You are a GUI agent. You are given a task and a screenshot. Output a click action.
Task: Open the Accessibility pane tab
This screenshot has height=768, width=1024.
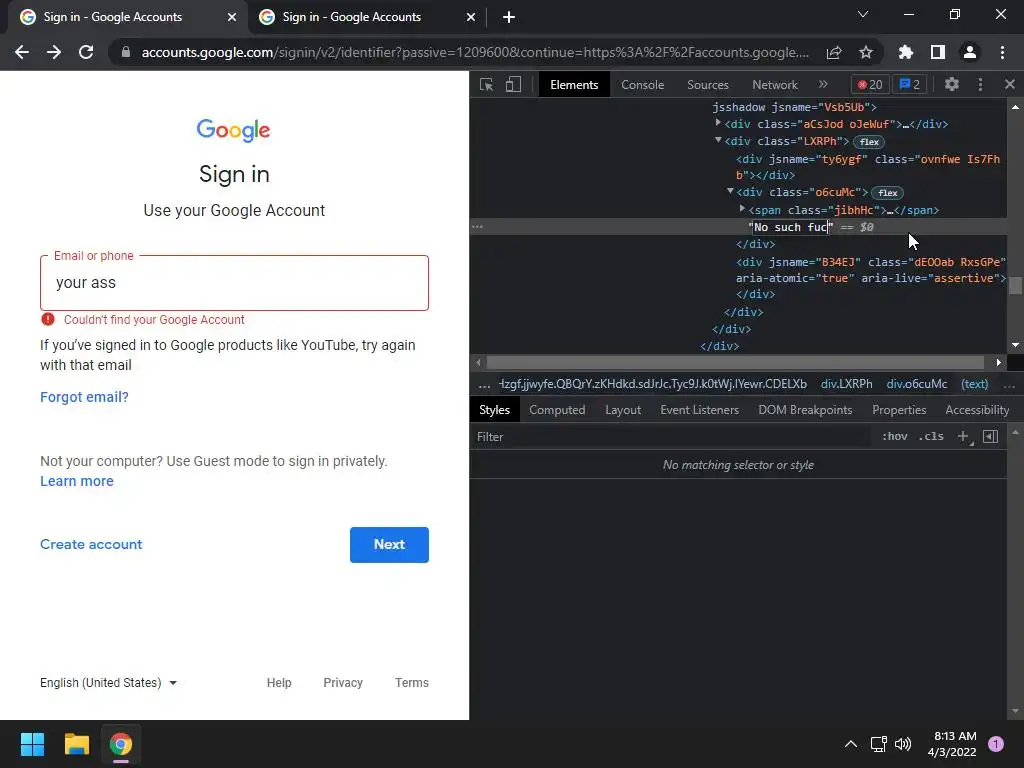tap(977, 410)
